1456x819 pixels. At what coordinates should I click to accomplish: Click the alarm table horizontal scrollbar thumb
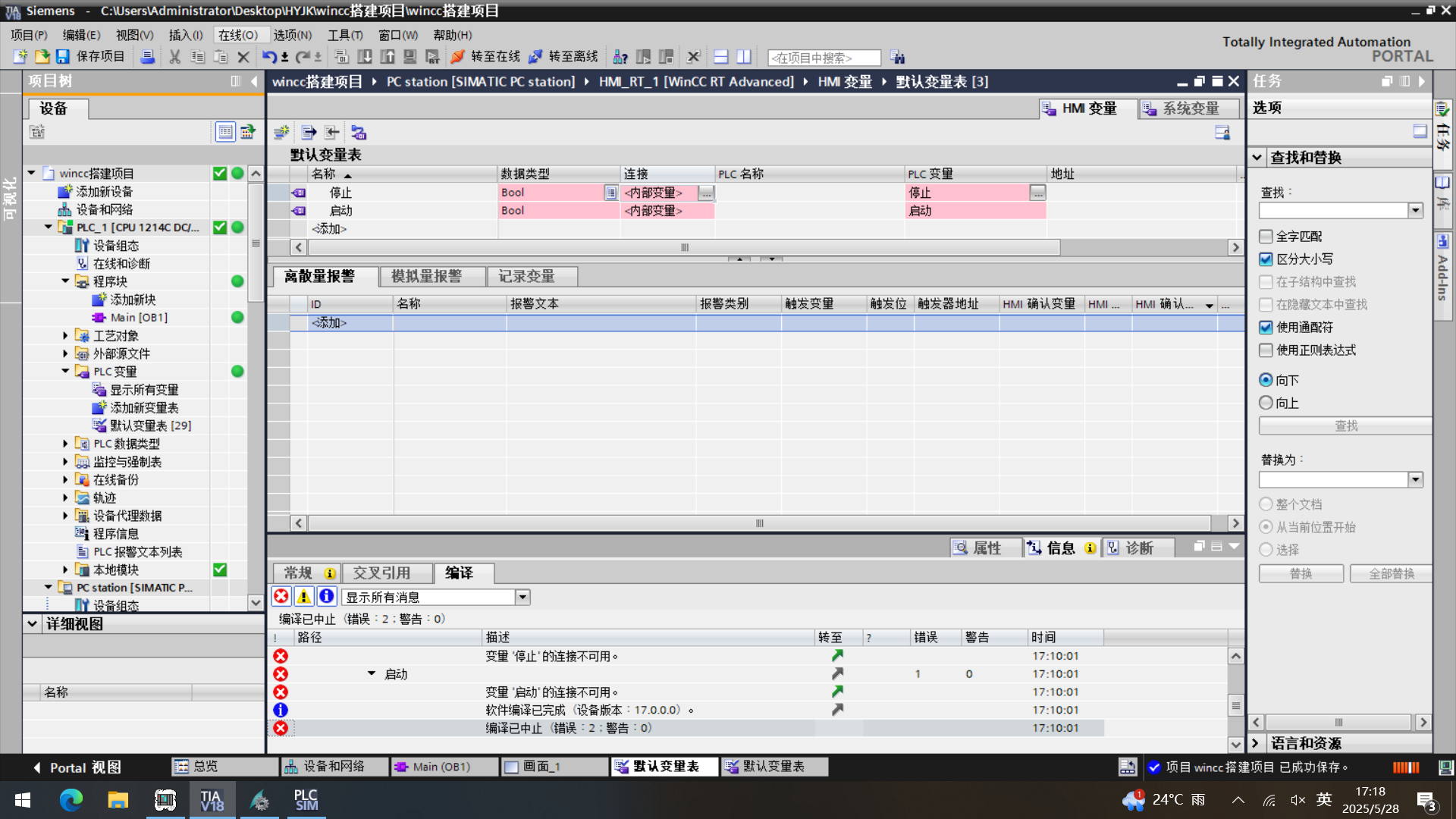(x=759, y=523)
